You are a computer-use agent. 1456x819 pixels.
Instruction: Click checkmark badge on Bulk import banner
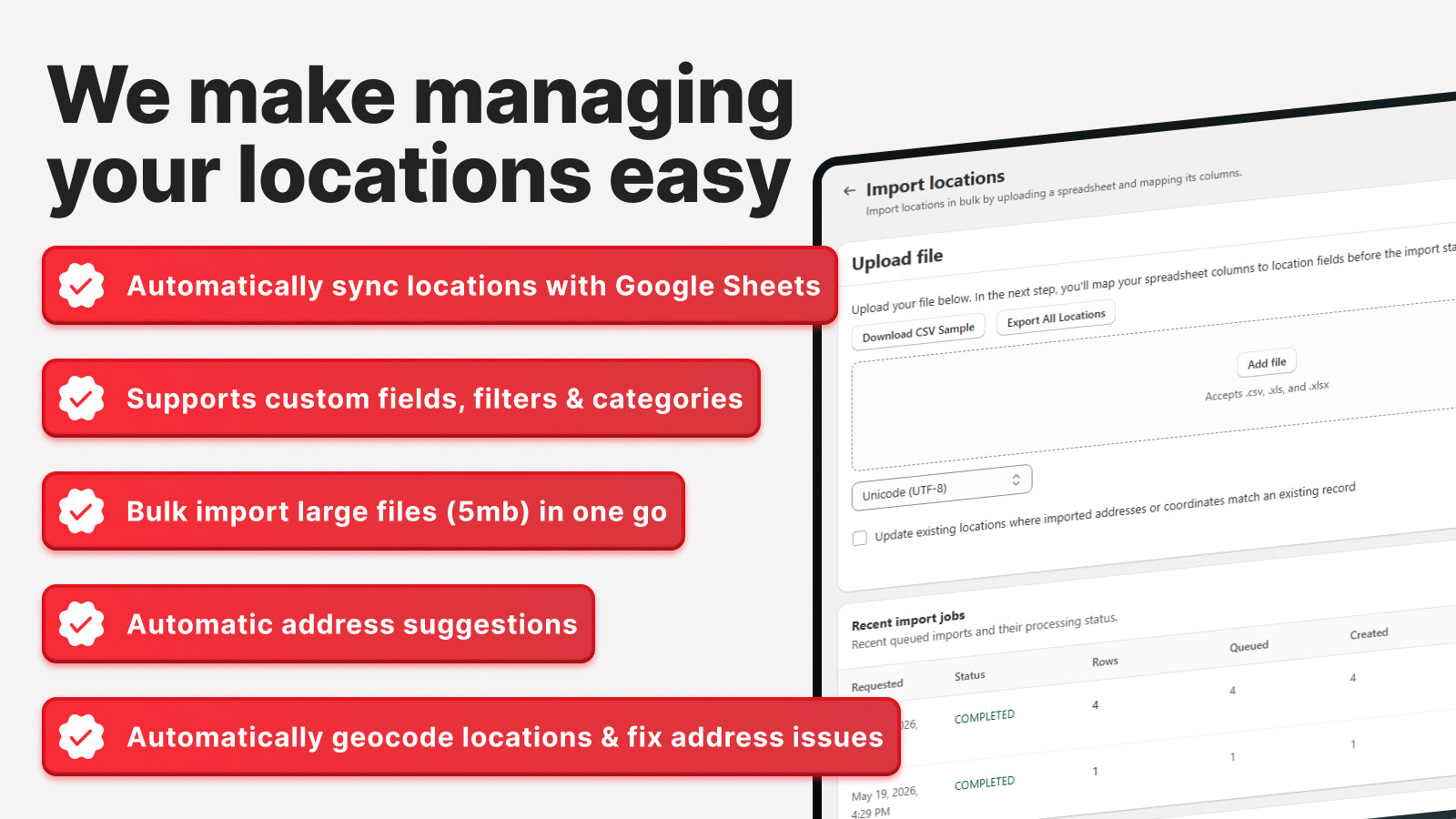point(82,511)
